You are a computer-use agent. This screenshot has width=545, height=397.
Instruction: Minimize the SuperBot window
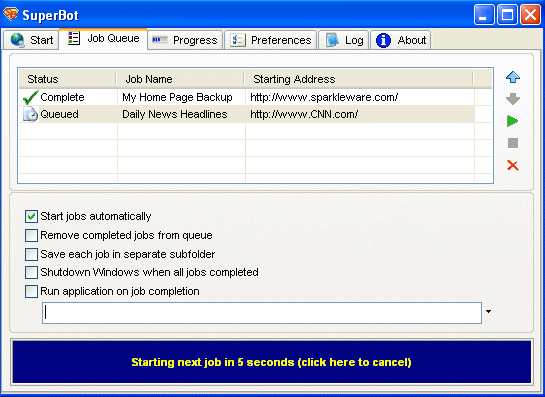pos(484,15)
